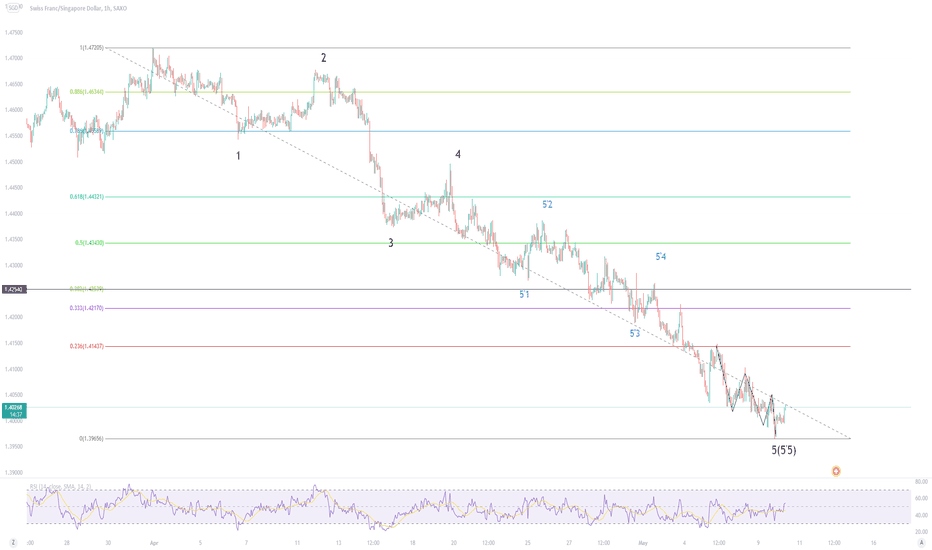Click the Fib level label 0.236(1.41437)
Image resolution: width=932 pixels, height=550 pixels.
[87, 346]
